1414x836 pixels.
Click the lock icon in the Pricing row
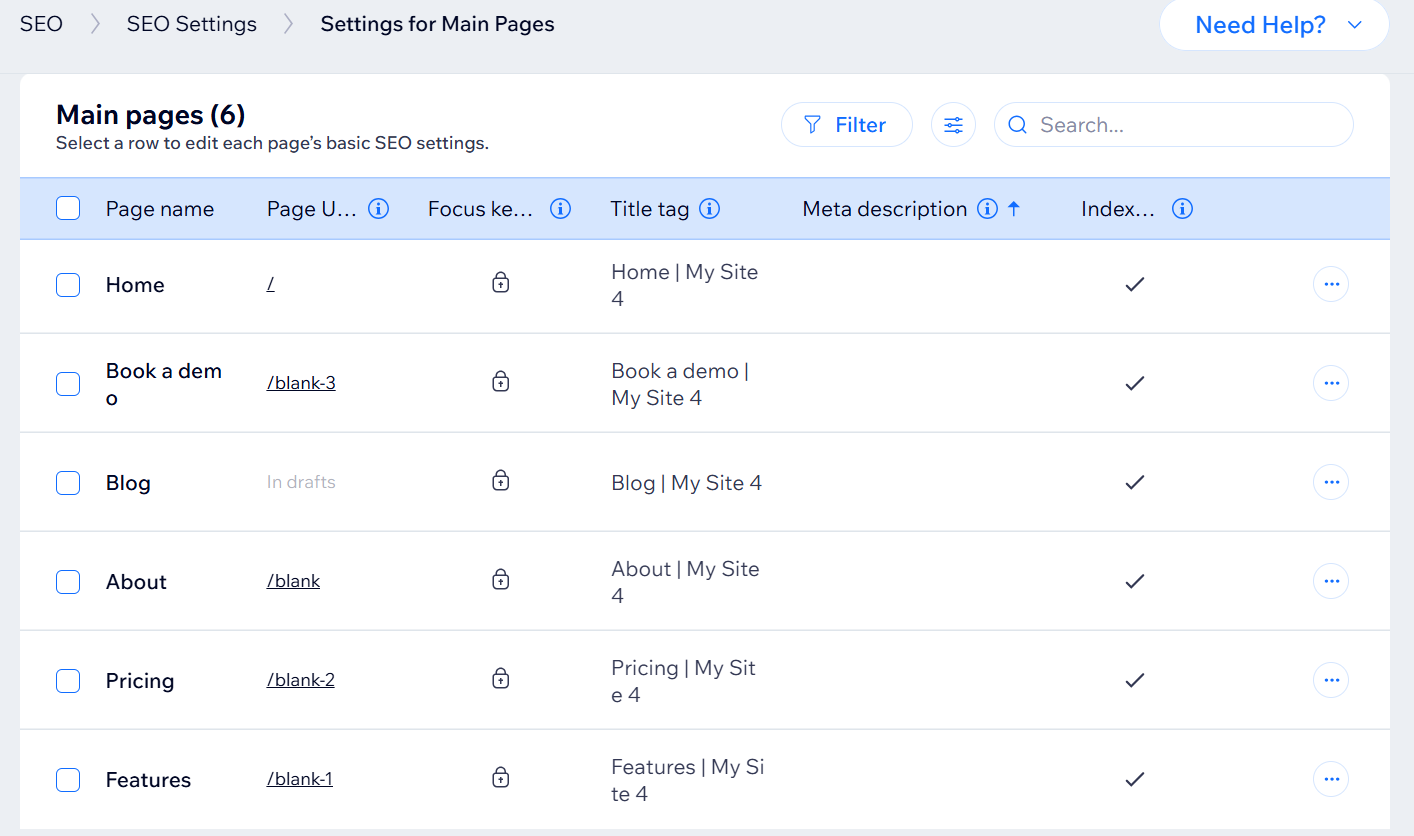tap(501, 680)
